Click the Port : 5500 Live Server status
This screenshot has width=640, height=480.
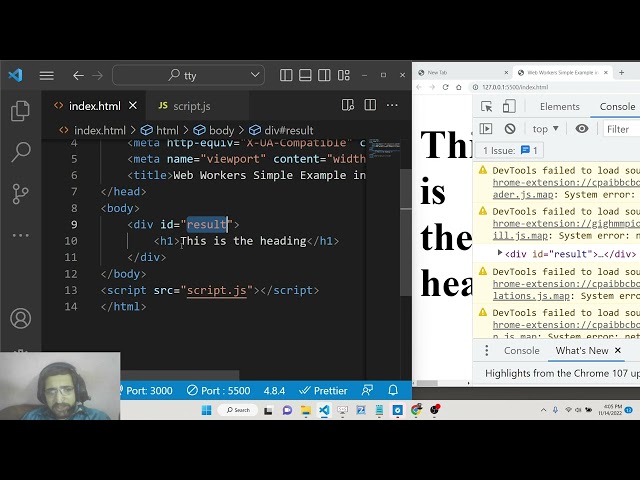[218, 391]
